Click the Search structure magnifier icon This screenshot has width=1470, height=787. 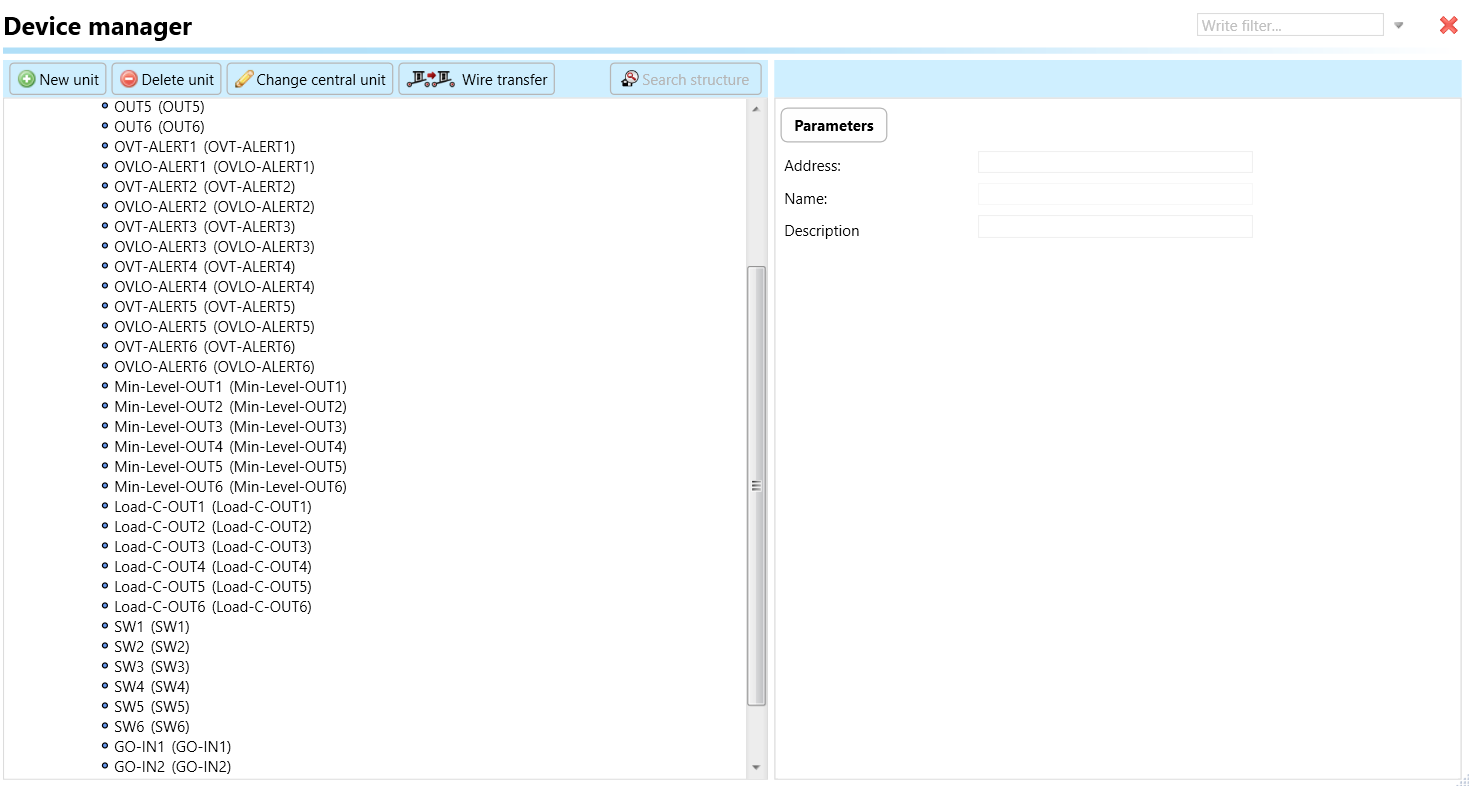coord(630,79)
